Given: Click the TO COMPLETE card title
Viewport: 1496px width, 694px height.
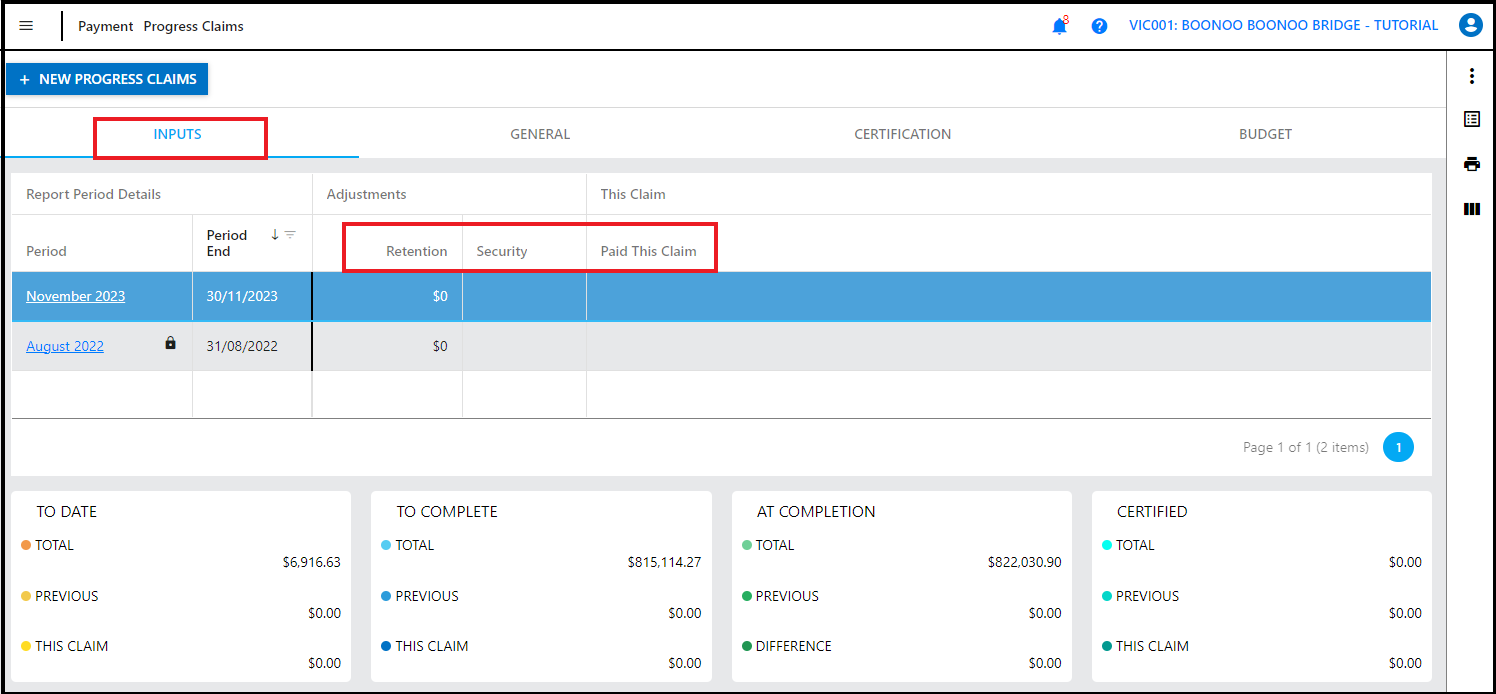Looking at the screenshot, I should click(x=447, y=511).
